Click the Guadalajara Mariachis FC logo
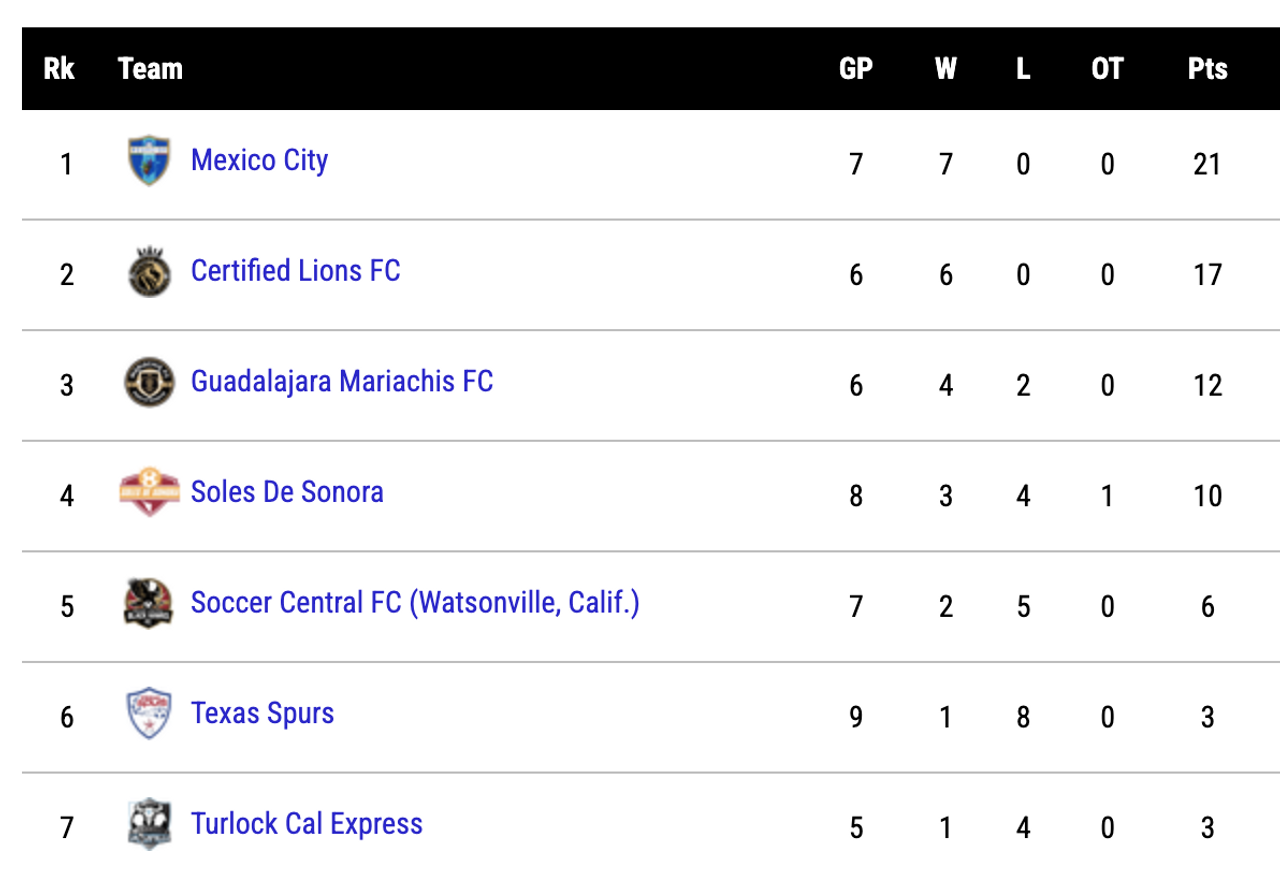The height and width of the screenshot is (889, 1280). click(x=149, y=382)
